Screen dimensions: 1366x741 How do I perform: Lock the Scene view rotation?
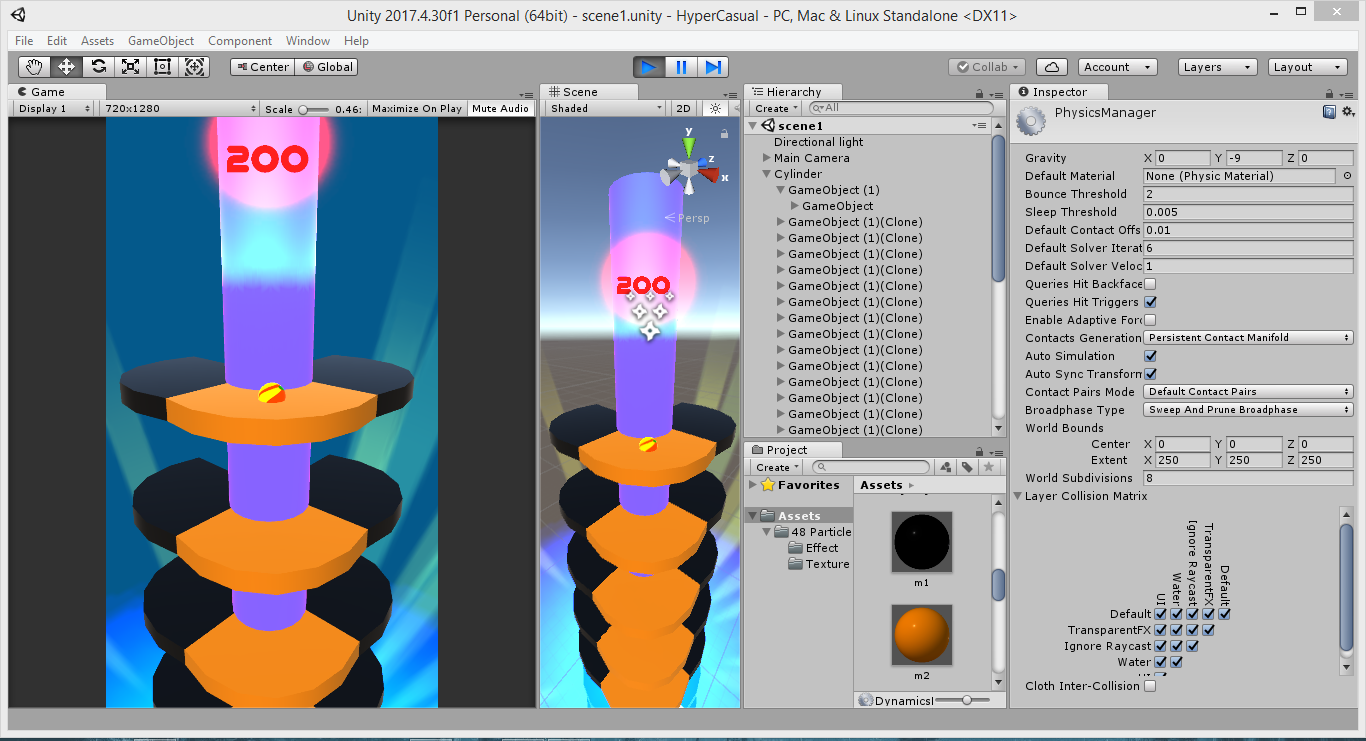click(x=724, y=133)
